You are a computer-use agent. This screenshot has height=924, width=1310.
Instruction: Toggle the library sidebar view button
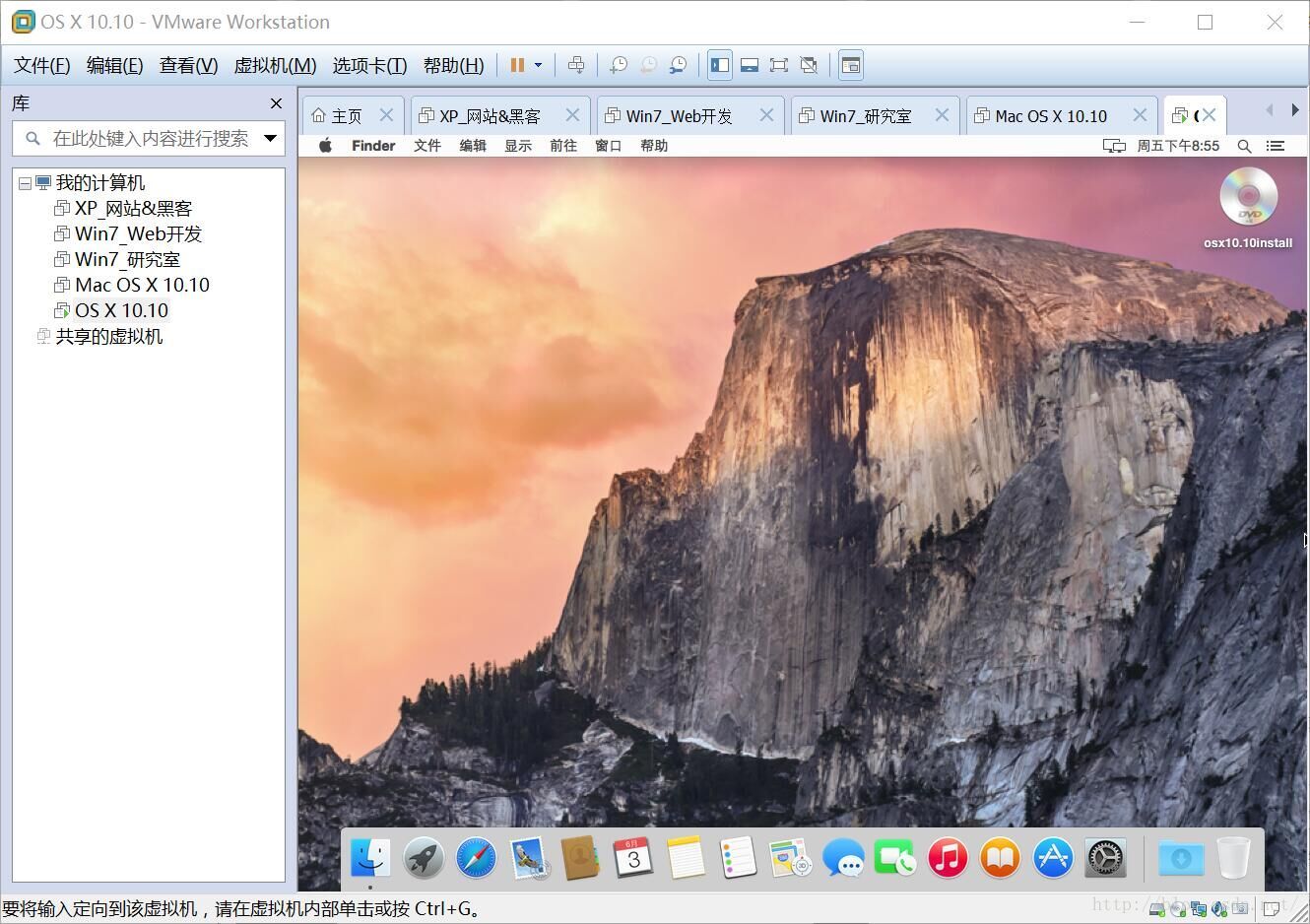coord(720,65)
